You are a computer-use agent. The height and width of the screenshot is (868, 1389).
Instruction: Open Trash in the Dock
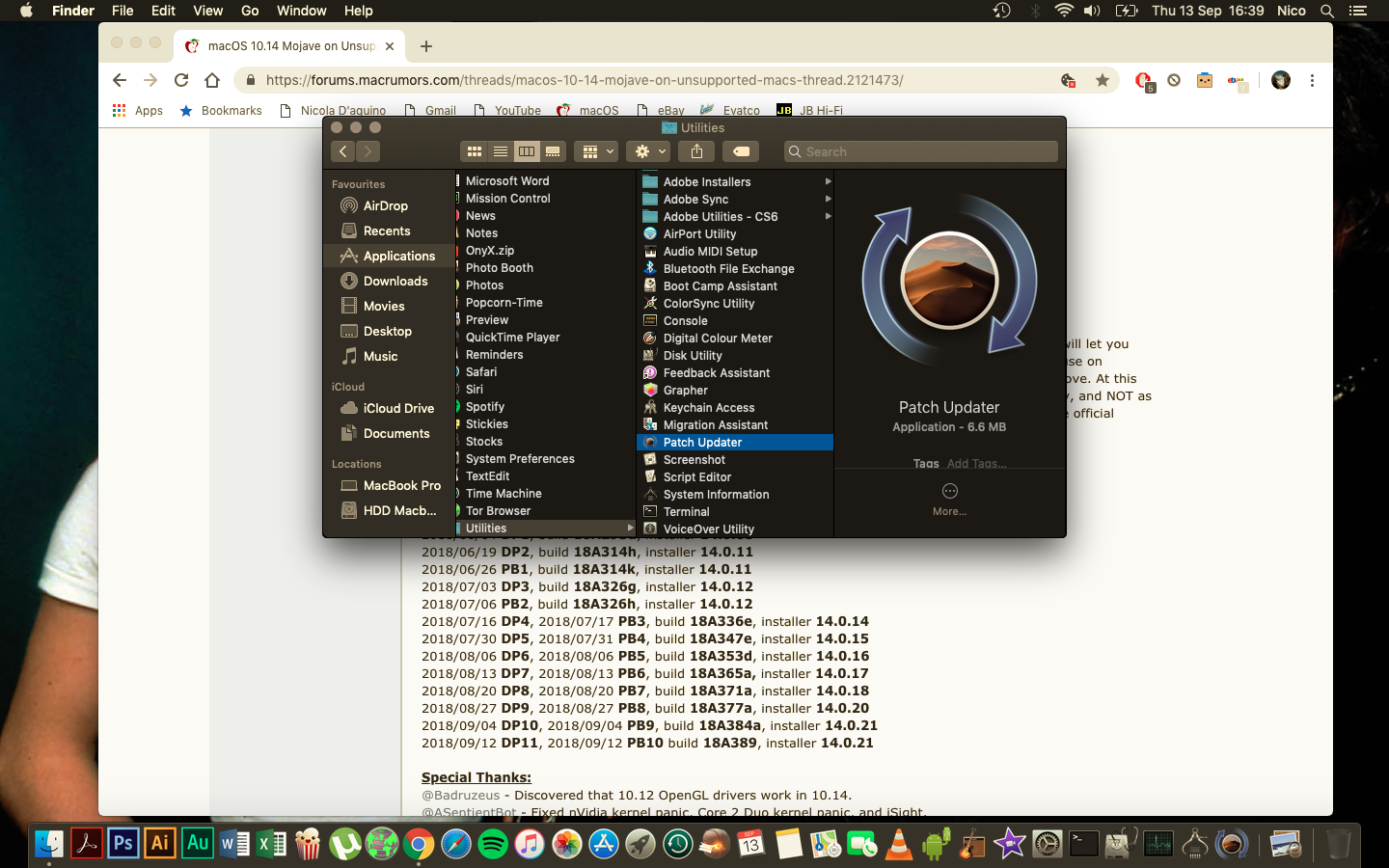click(1338, 844)
